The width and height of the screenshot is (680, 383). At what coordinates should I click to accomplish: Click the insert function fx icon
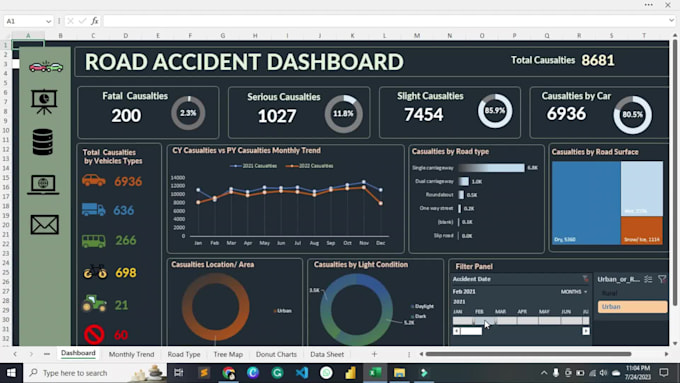point(95,21)
